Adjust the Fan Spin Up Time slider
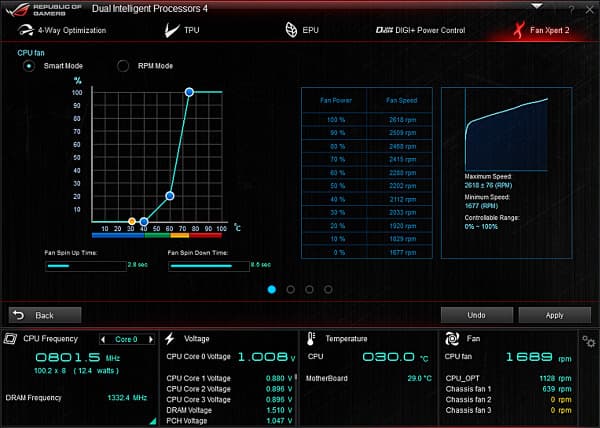The width and height of the screenshot is (600, 428). pos(86,266)
